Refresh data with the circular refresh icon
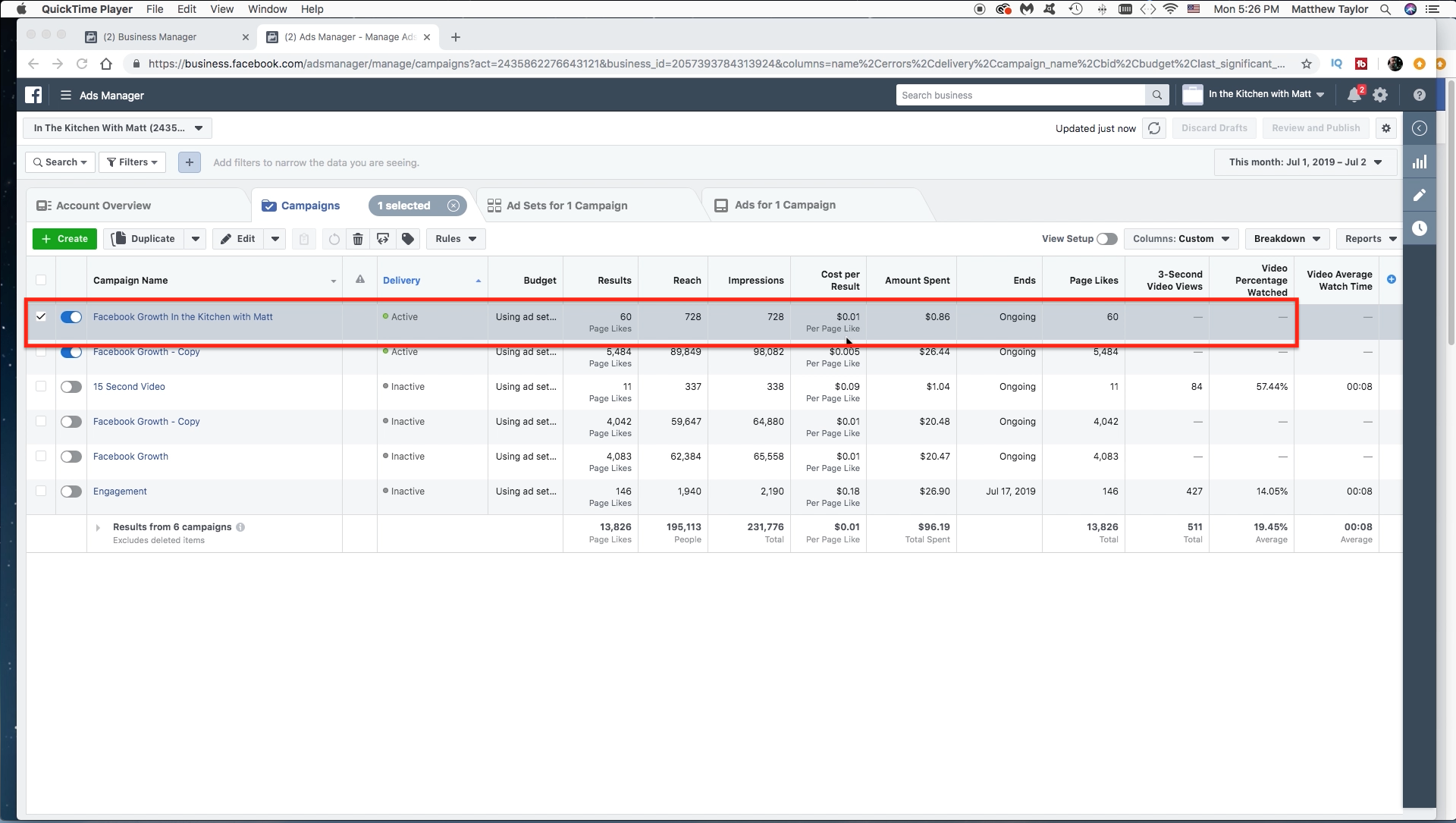The image size is (1456, 823). tap(1154, 128)
